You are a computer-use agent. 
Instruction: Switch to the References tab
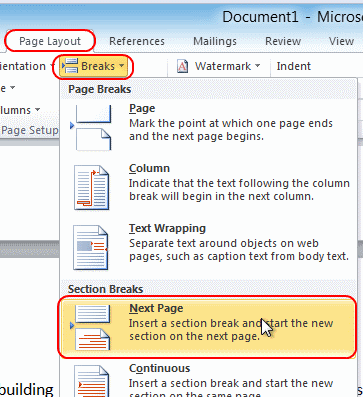point(137,41)
